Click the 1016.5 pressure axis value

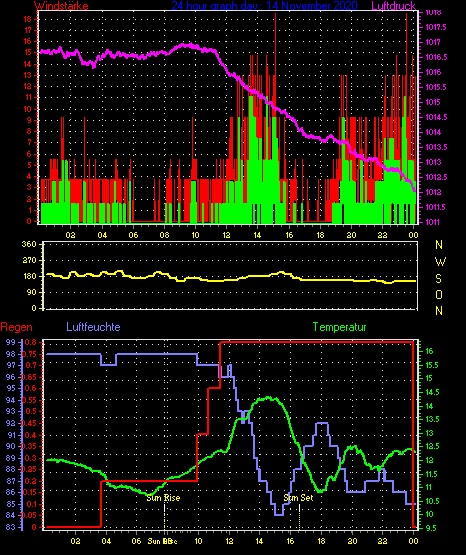tap(436, 57)
